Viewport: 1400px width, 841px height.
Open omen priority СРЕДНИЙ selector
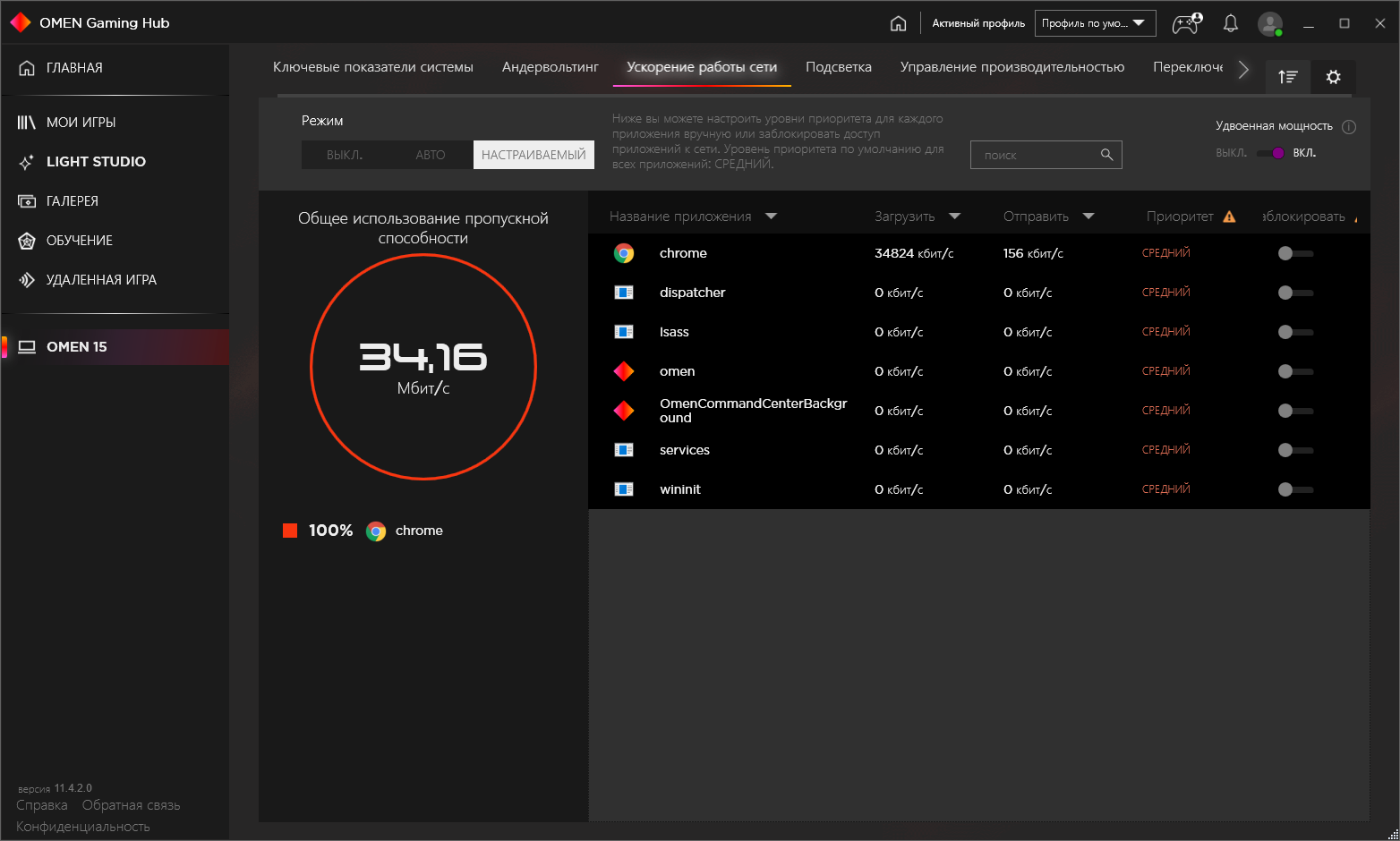tap(1166, 371)
